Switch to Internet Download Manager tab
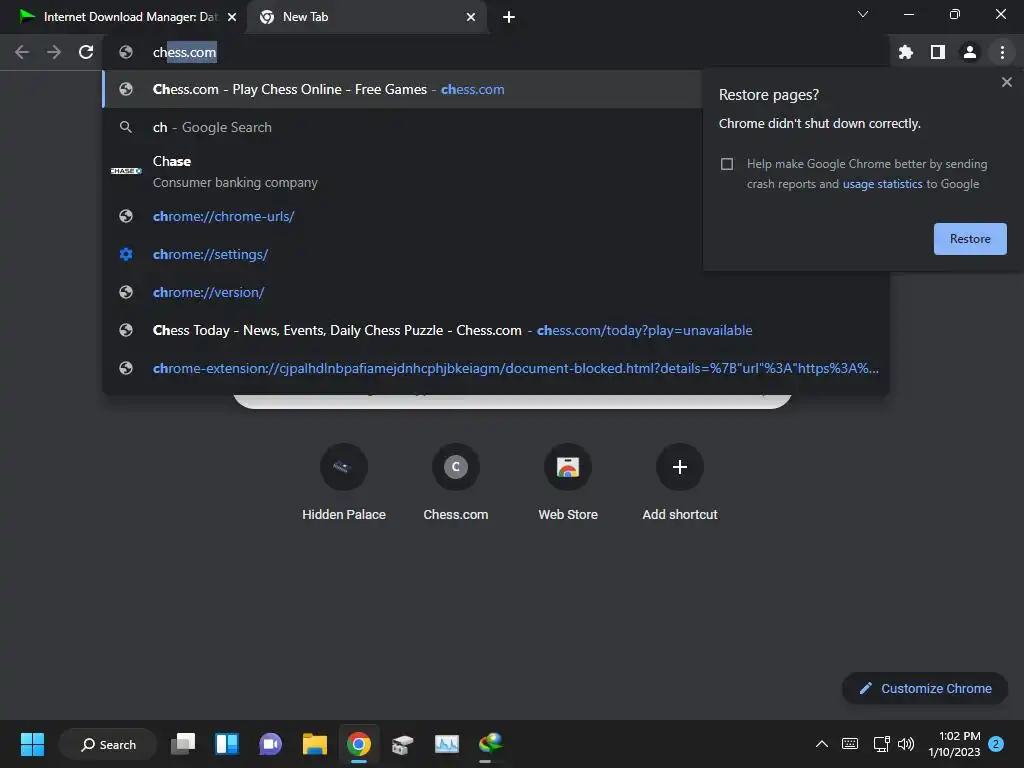Viewport: 1024px width, 768px height. point(123,17)
